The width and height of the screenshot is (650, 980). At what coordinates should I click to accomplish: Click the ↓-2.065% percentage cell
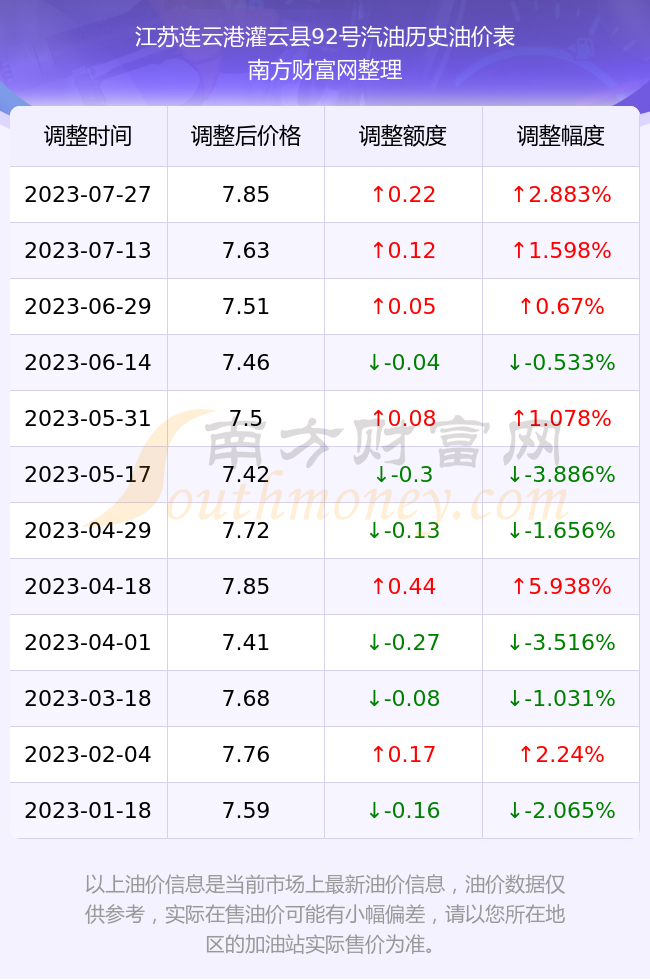(561, 811)
